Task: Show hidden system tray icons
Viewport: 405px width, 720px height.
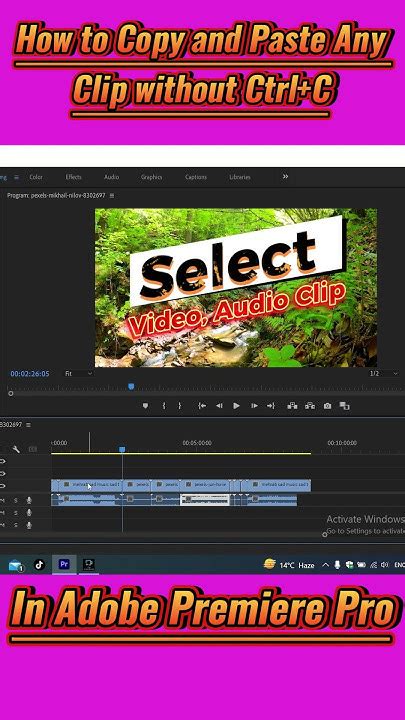Action: point(326,565)
